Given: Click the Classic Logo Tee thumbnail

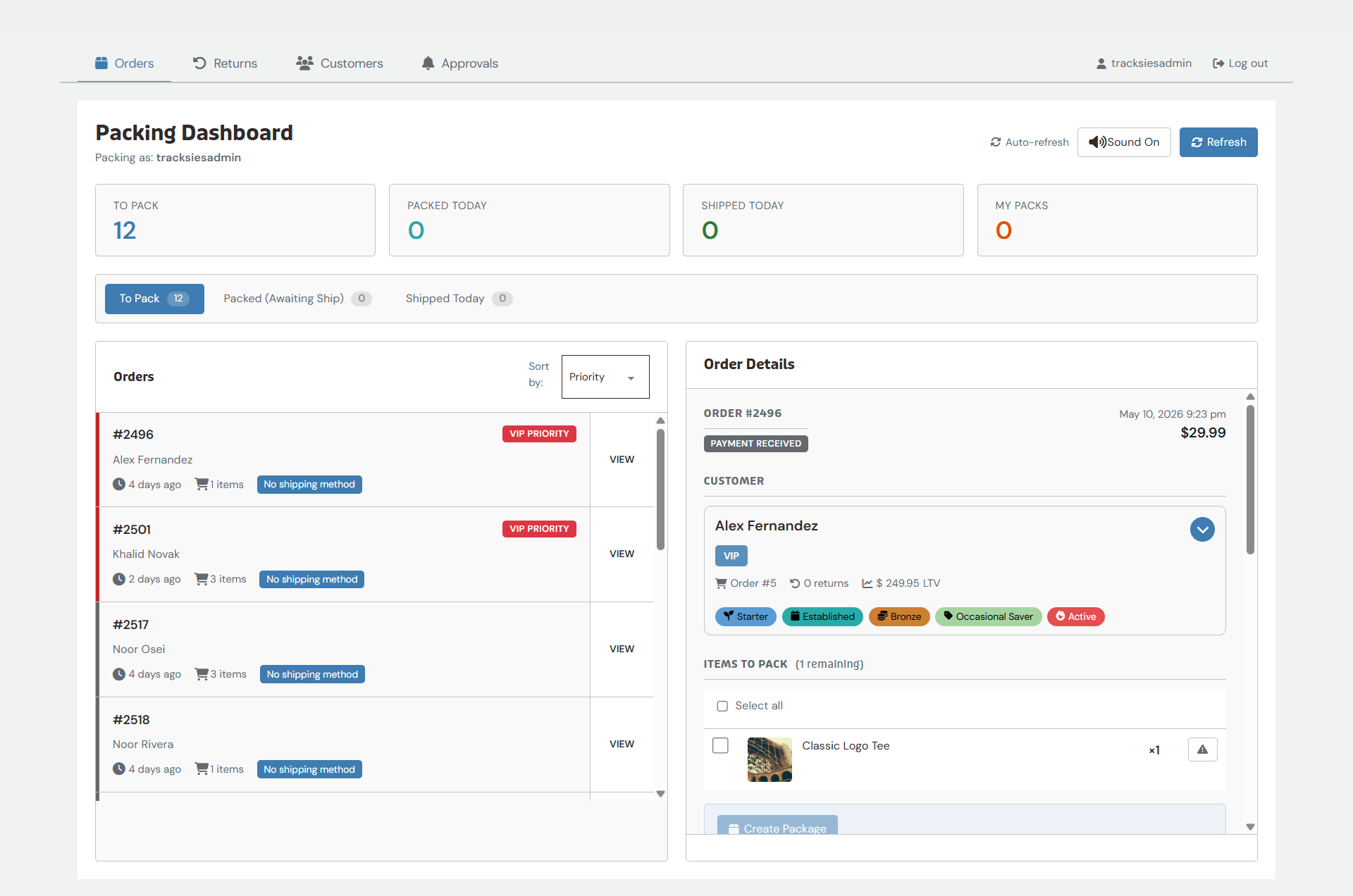Looking at the screenshot, I should pos(770,759).
